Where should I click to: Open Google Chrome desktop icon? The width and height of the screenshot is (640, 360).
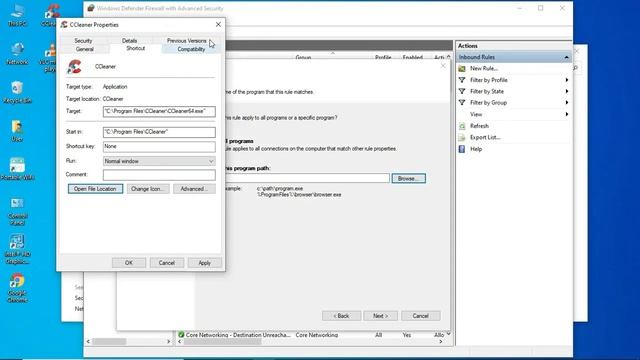[17, 288]
